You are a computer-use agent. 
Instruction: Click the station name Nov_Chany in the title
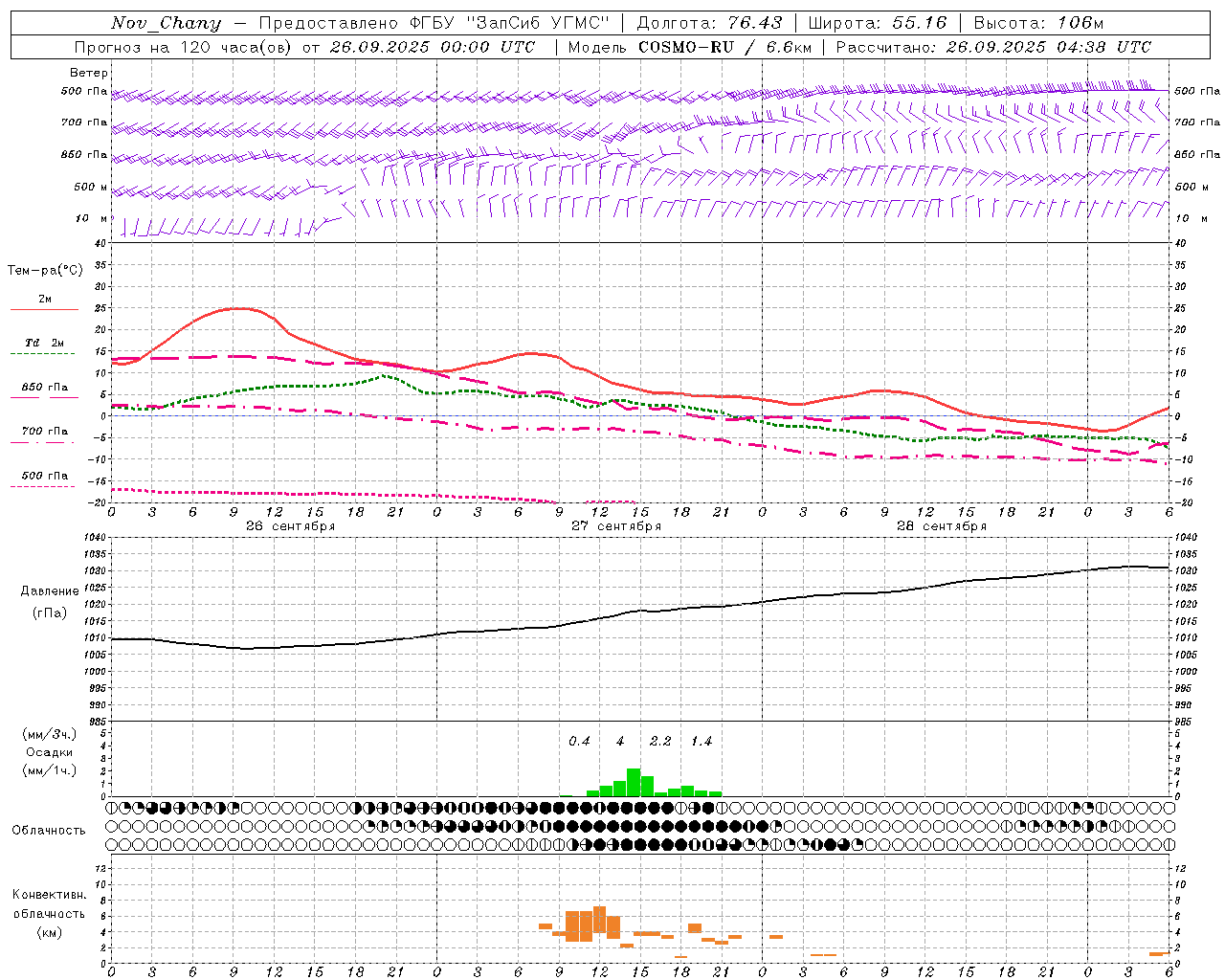coord(166,23)
